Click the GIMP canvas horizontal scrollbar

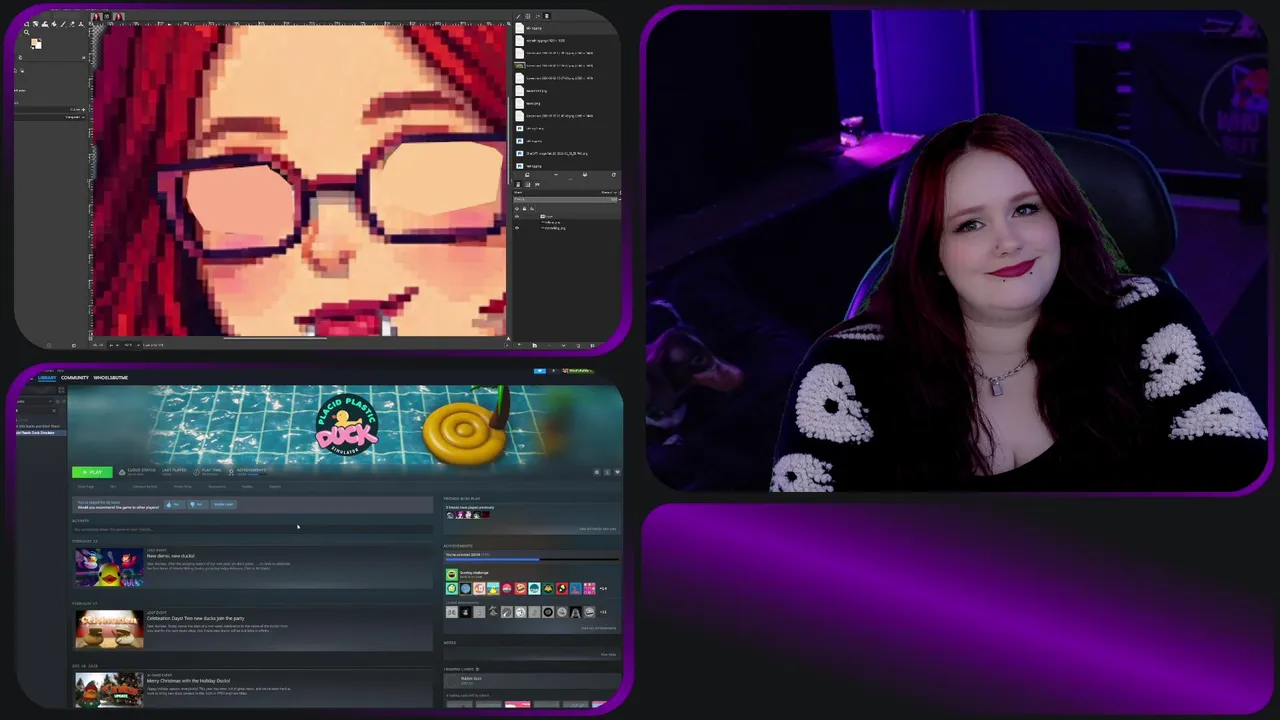click(275, 338)
